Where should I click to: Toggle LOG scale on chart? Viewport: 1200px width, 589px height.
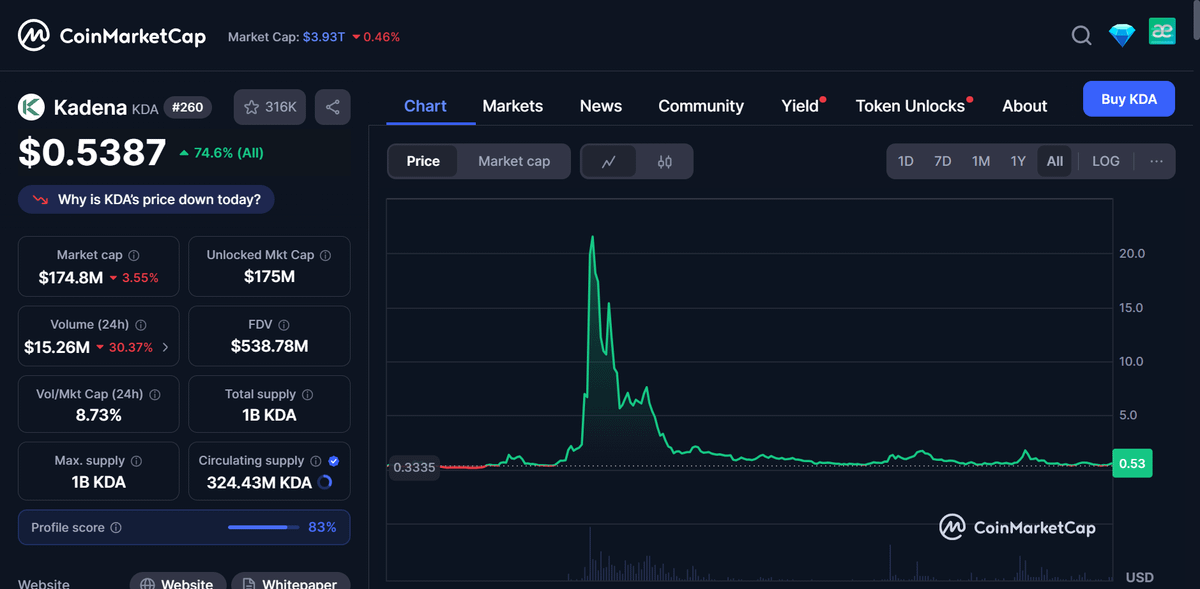coord(1106,161)
